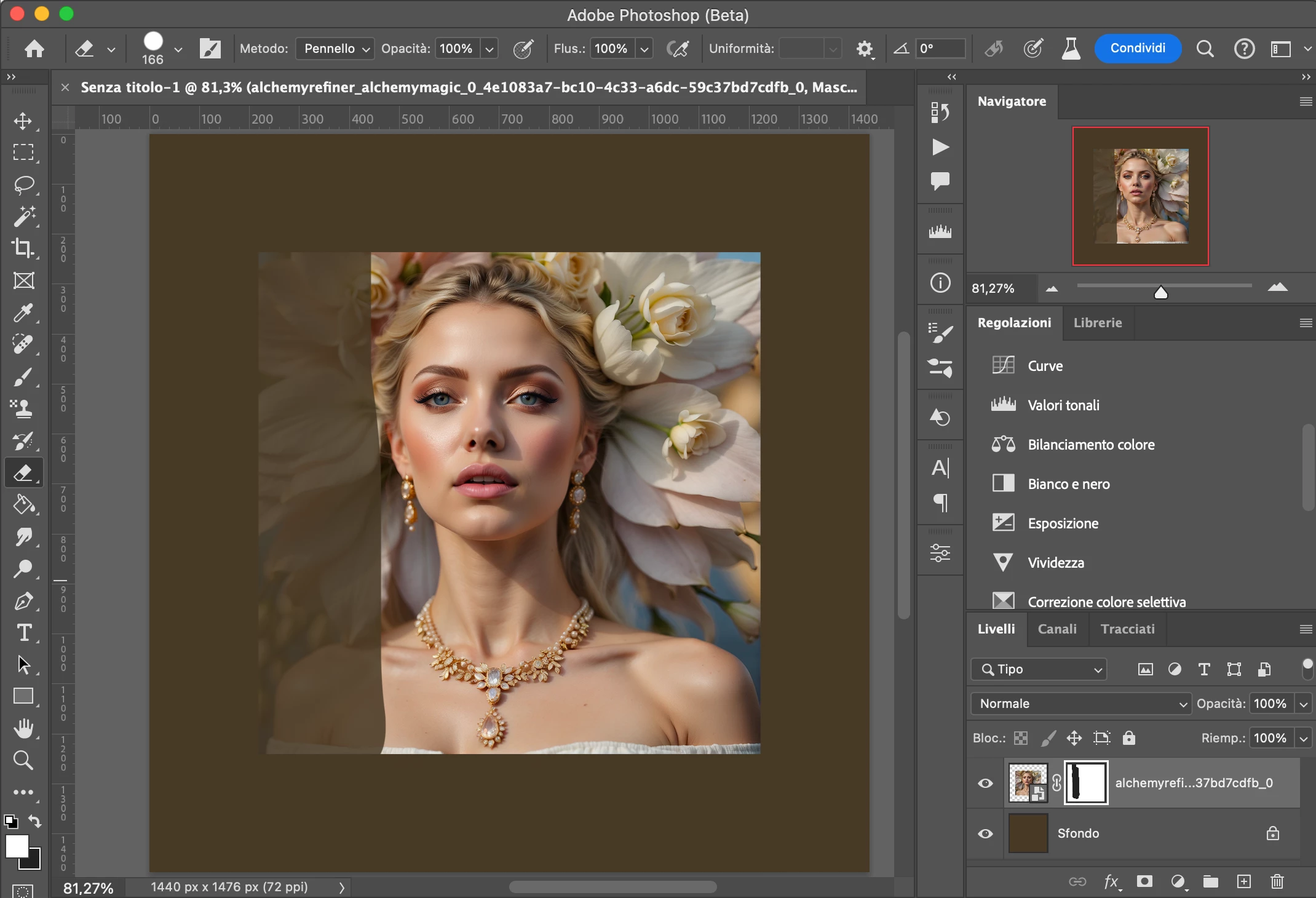Add a Curve adjustment

click(x=1045, y=366)
